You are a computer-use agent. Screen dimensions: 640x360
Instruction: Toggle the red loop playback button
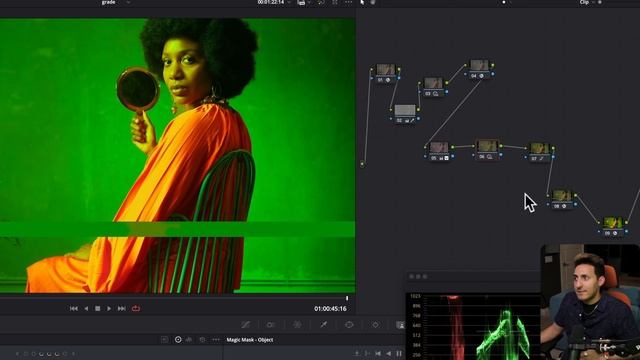tap(136, 309)
